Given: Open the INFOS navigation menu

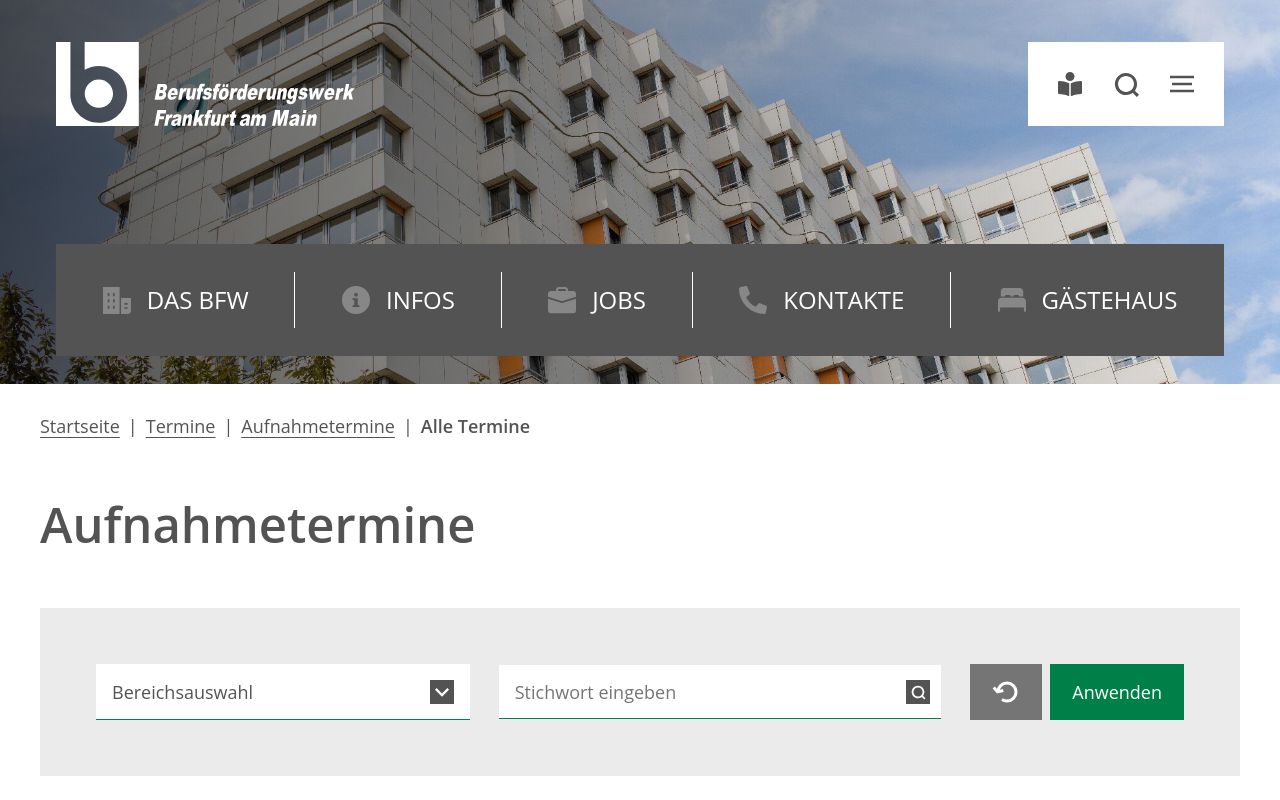Looking at the screenshot, I should click(398, 300).
